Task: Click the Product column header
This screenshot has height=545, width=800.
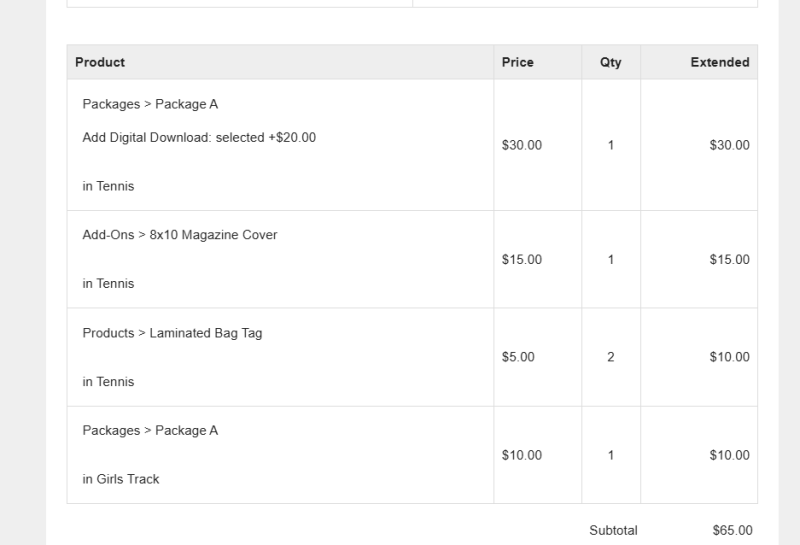Action: 100,62
